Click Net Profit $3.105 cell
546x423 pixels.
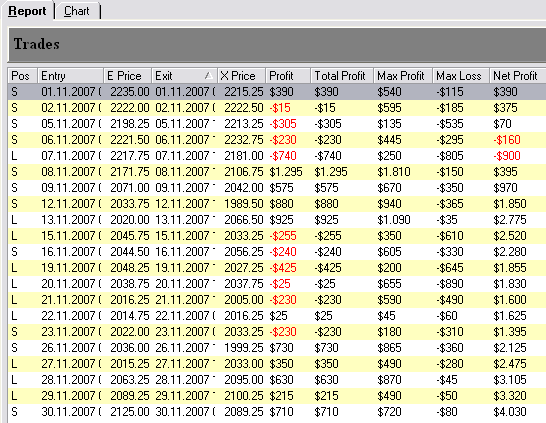tap(510, 380)
